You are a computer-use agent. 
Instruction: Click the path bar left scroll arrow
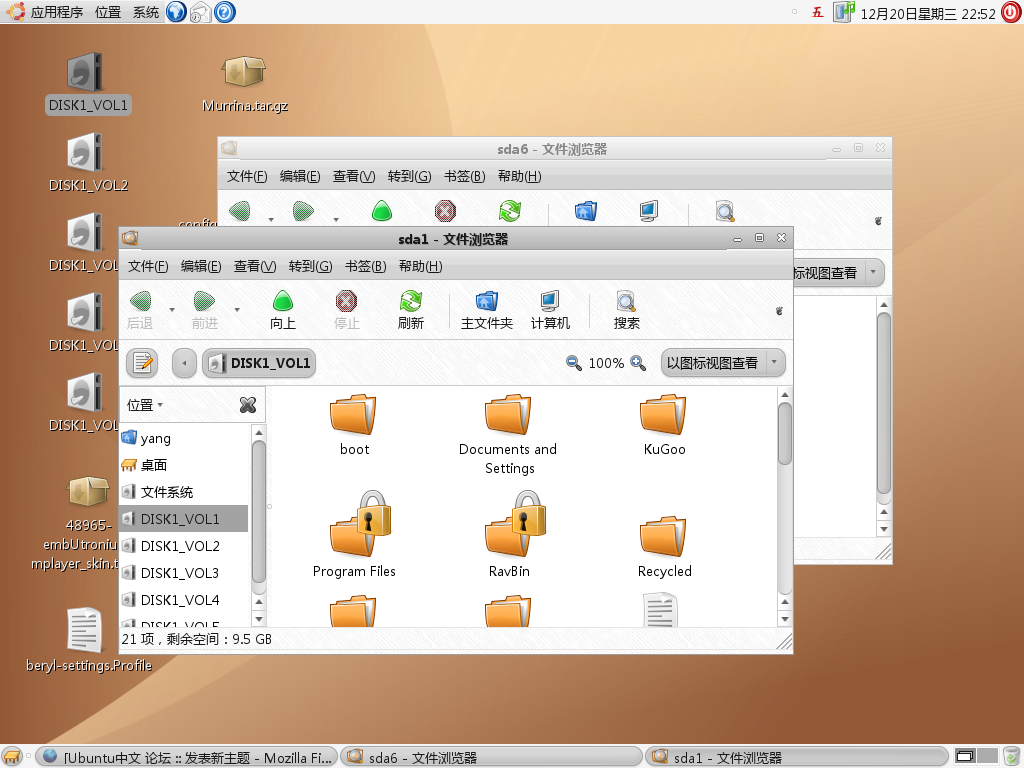pyautogui.click(x=184, y=363)
